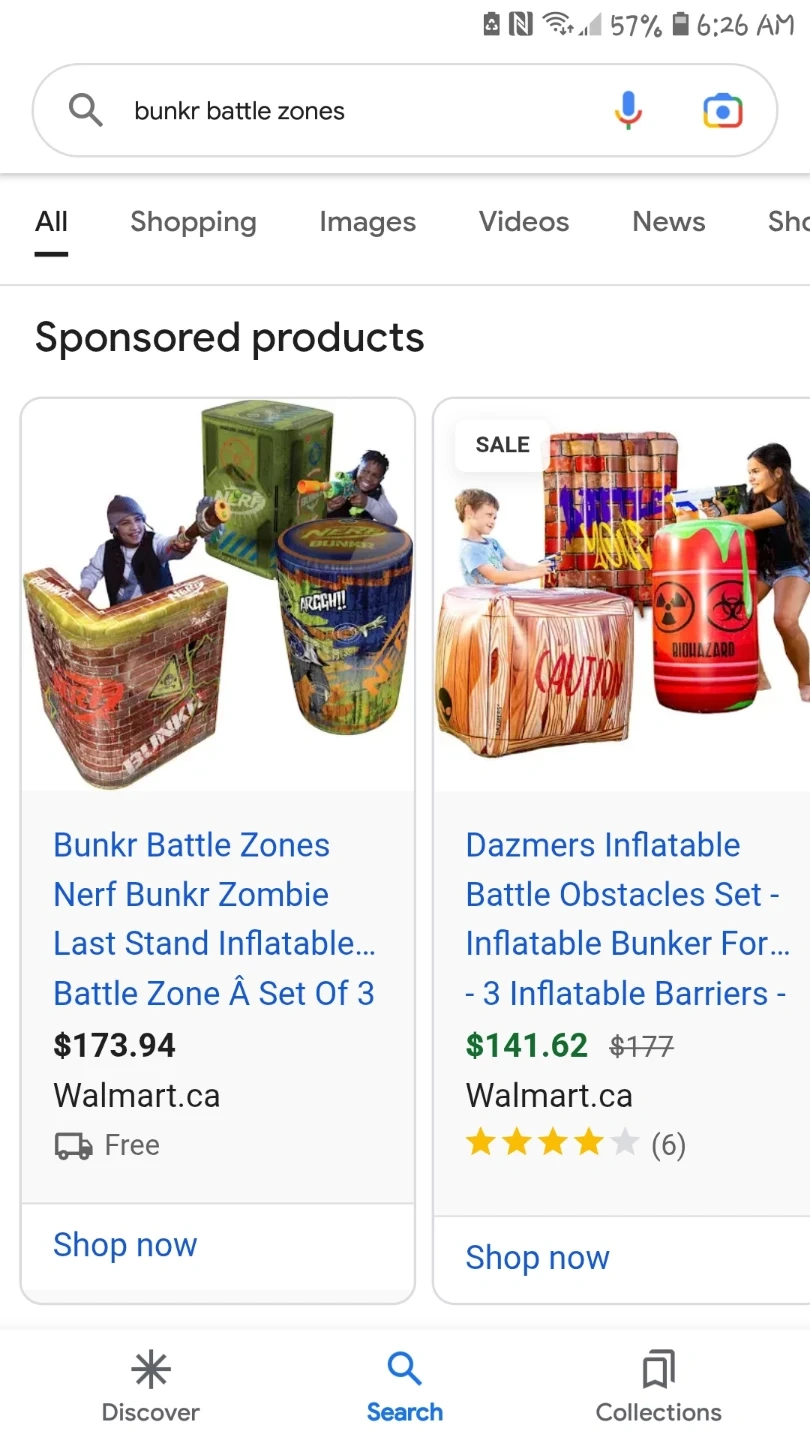Select the News tab
810x1440 pixels.
click(x=669, y=222)
